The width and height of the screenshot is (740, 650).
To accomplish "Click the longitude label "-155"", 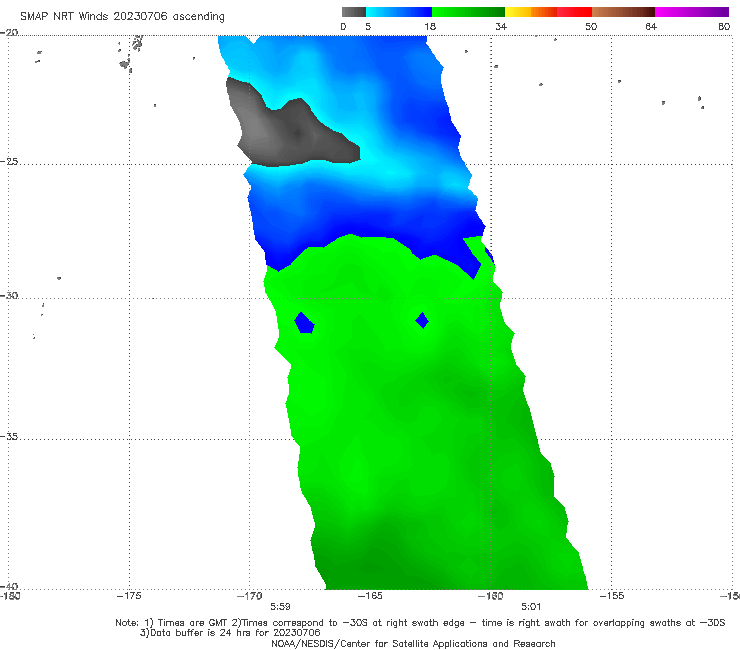I will pyautogui.click(x=612, y=596).
